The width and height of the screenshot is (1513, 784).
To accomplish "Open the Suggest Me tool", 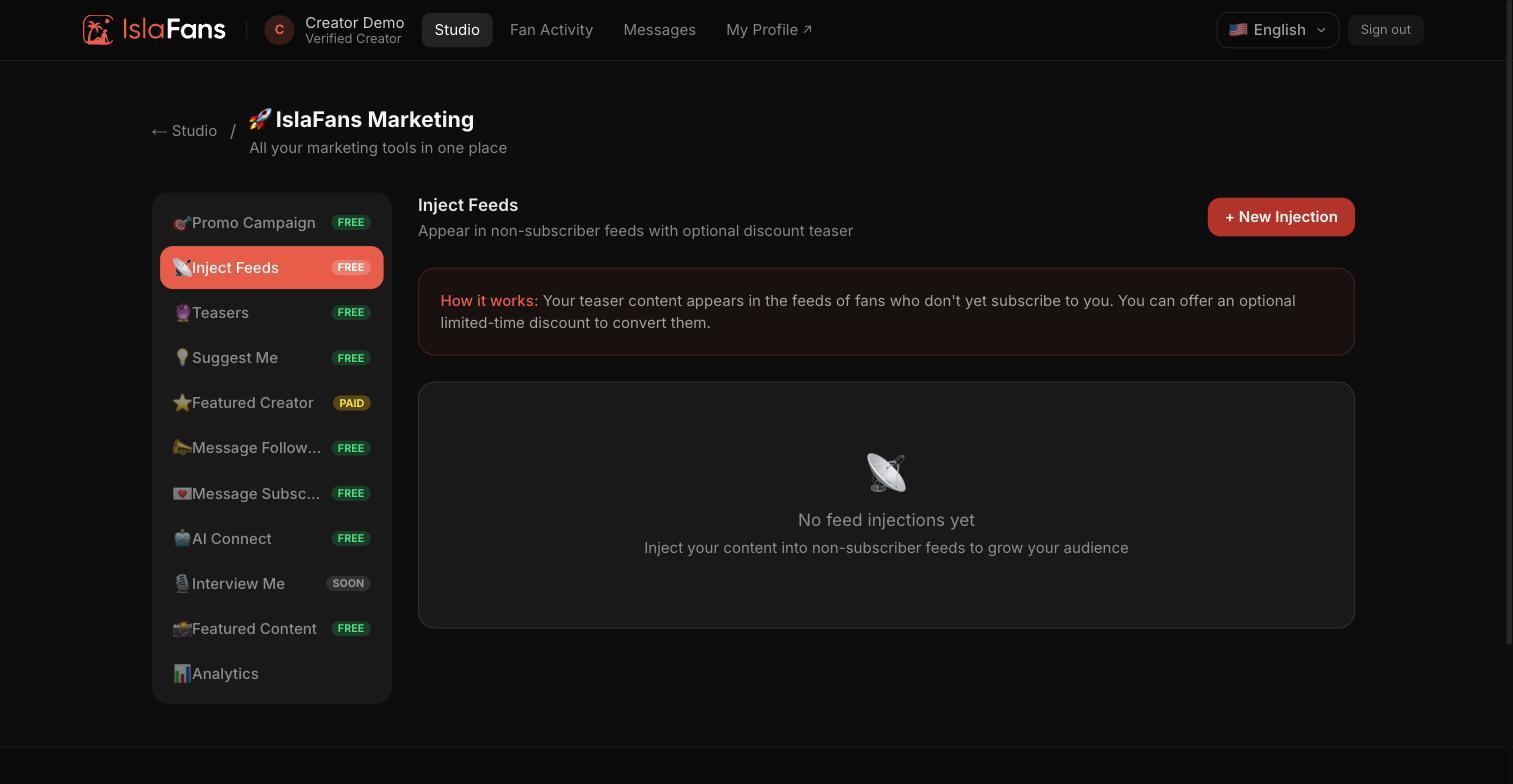I will [272, 358].
